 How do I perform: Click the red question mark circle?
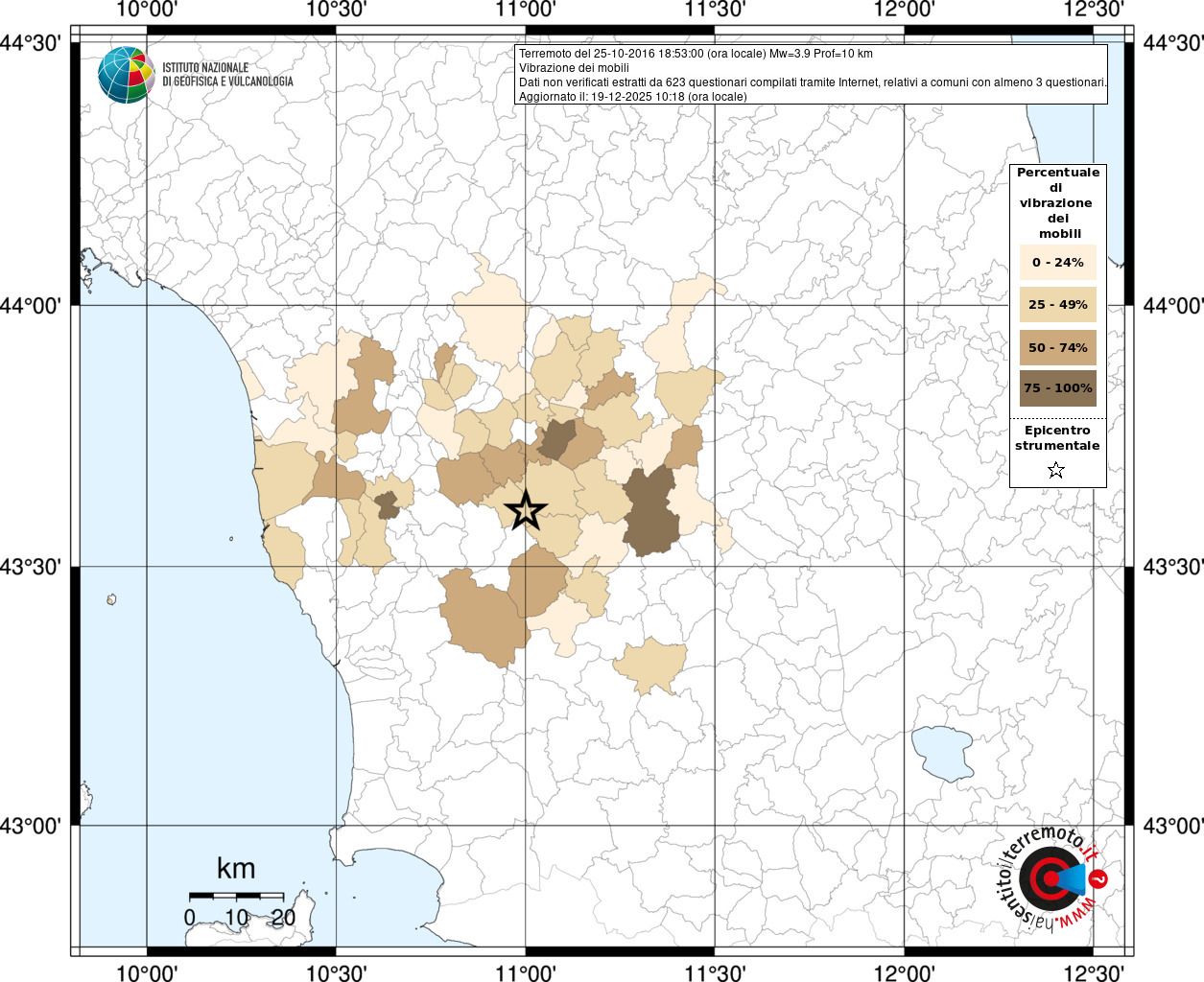[1099, 877]
